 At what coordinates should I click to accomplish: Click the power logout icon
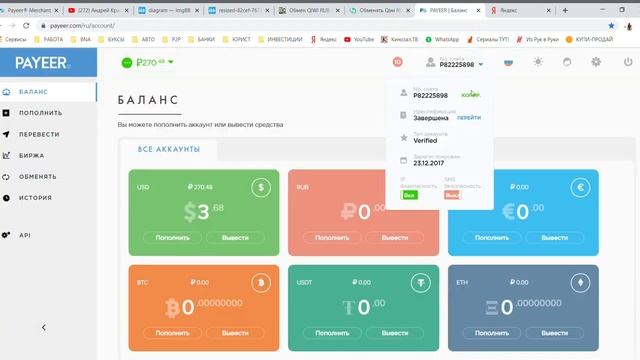pos(628,62)
